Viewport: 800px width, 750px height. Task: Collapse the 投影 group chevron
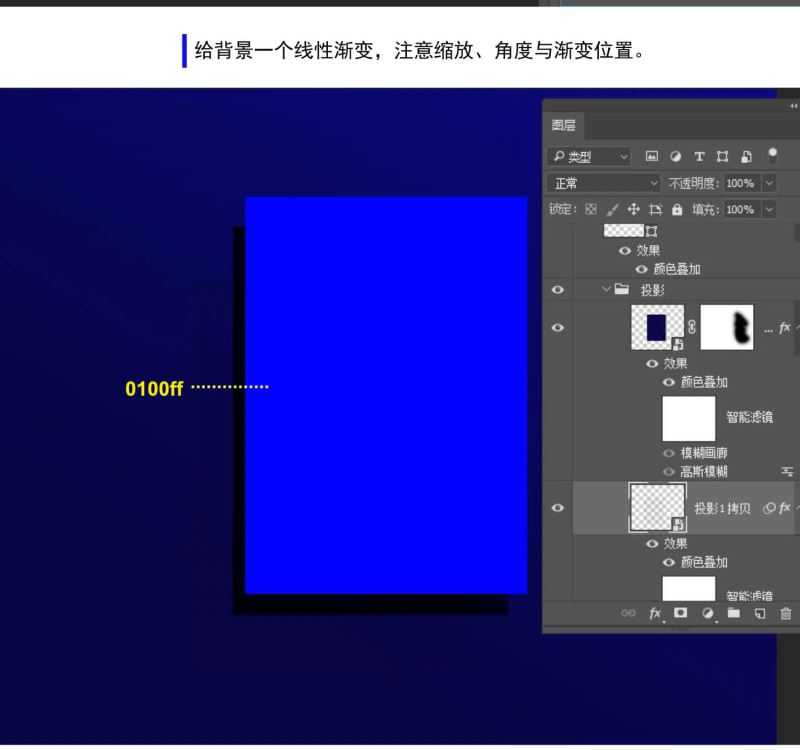(606, 288)
